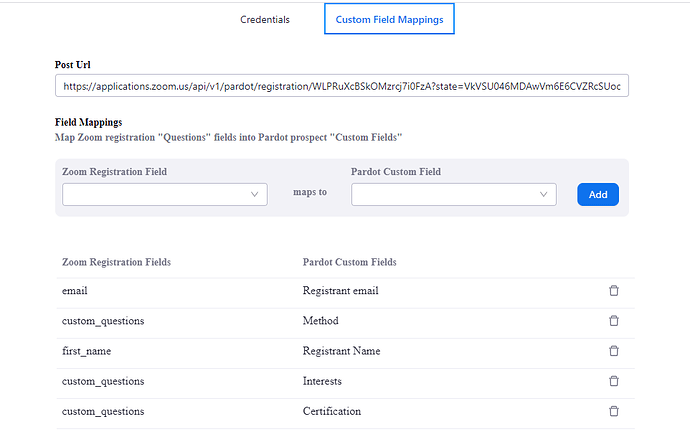Click the email registration field cell

point(75,291)
